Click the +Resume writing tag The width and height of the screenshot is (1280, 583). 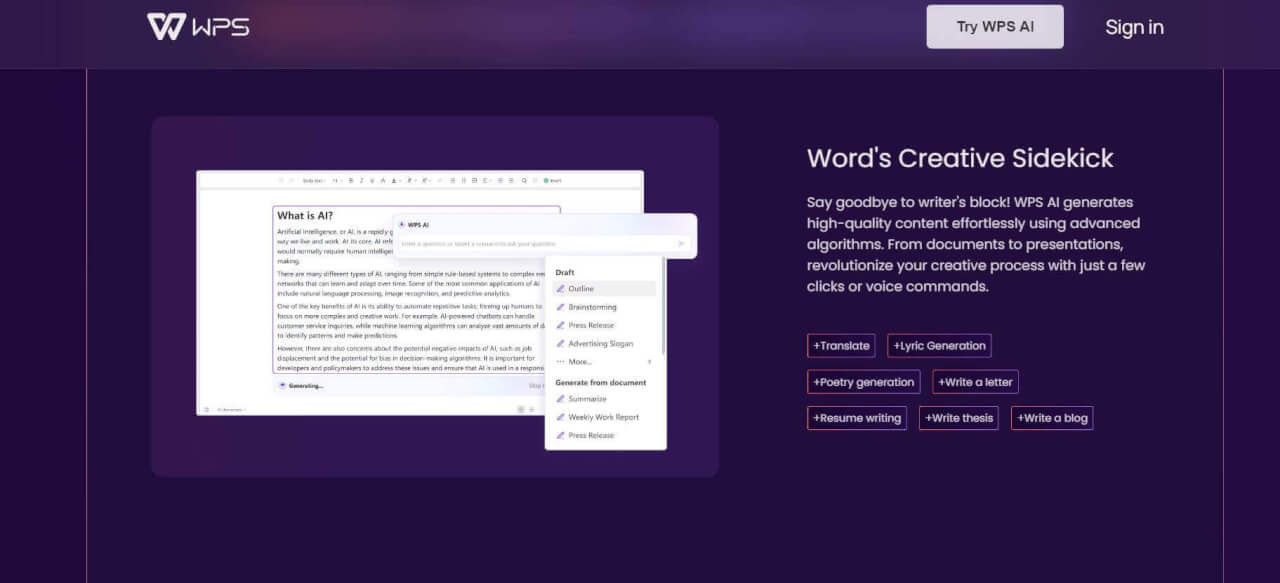856,418
